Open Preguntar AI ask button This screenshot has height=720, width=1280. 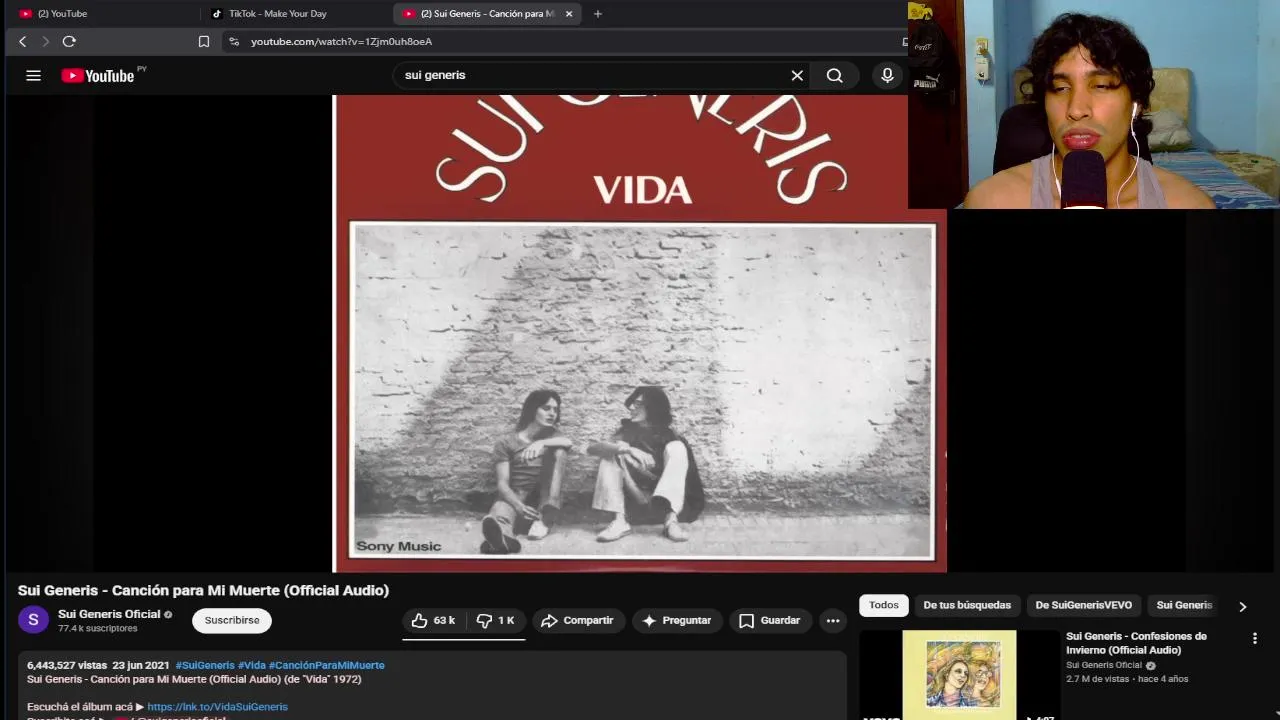tap(677, 620)
